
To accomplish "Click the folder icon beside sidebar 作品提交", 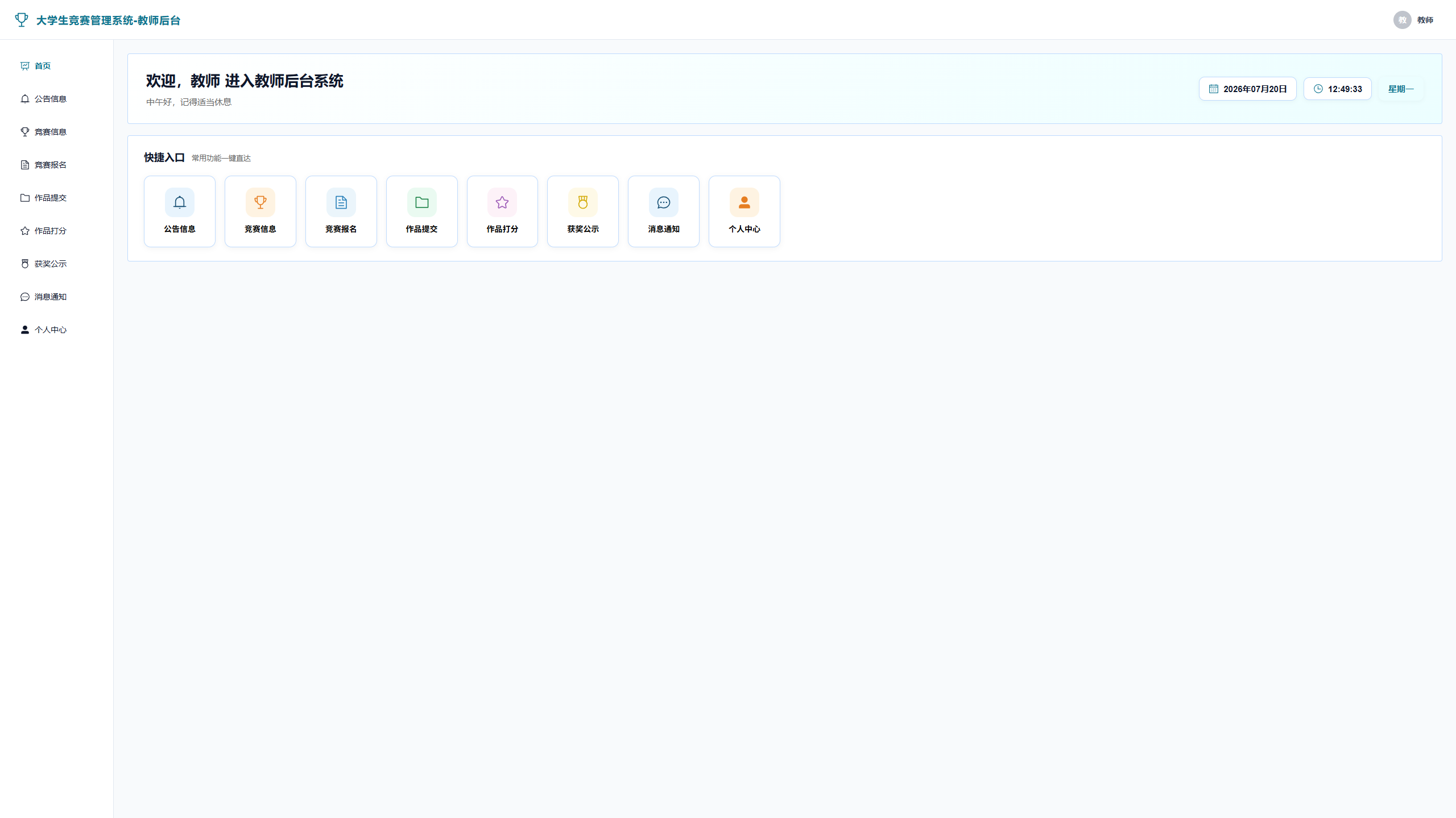I will (x=25, y=198).
